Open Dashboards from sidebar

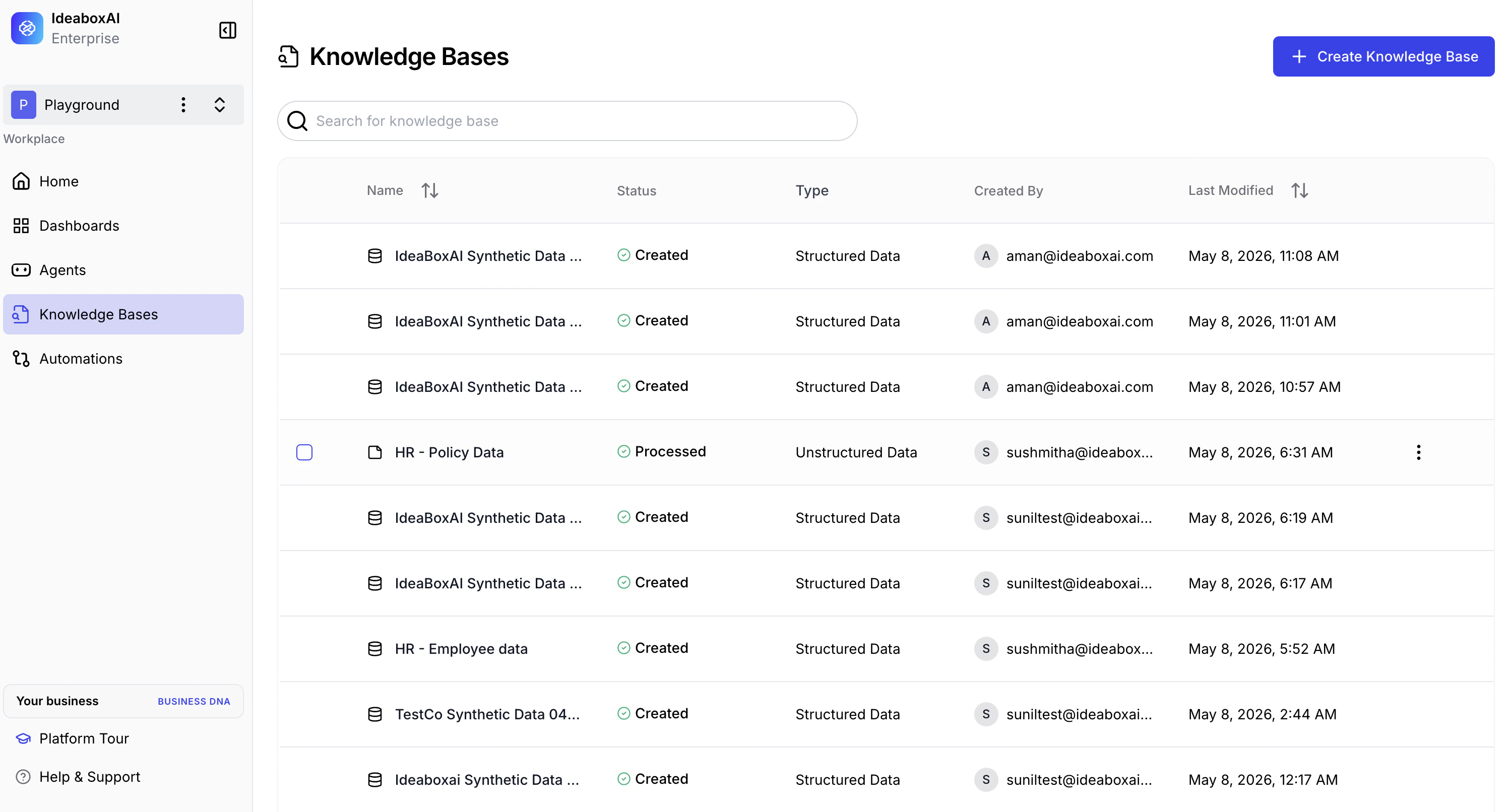[123, 226]
